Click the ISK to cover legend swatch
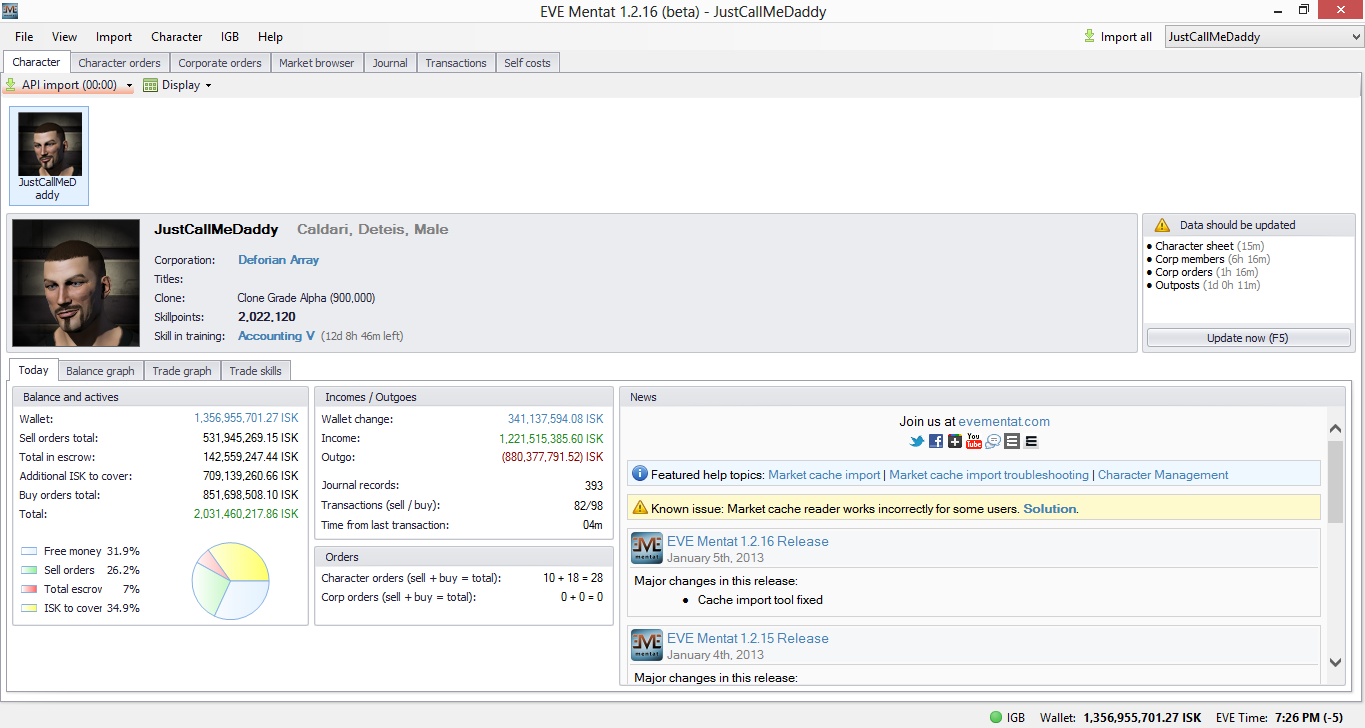The width and height of the screenshot is (1365, 728). [x=28, y=608]
